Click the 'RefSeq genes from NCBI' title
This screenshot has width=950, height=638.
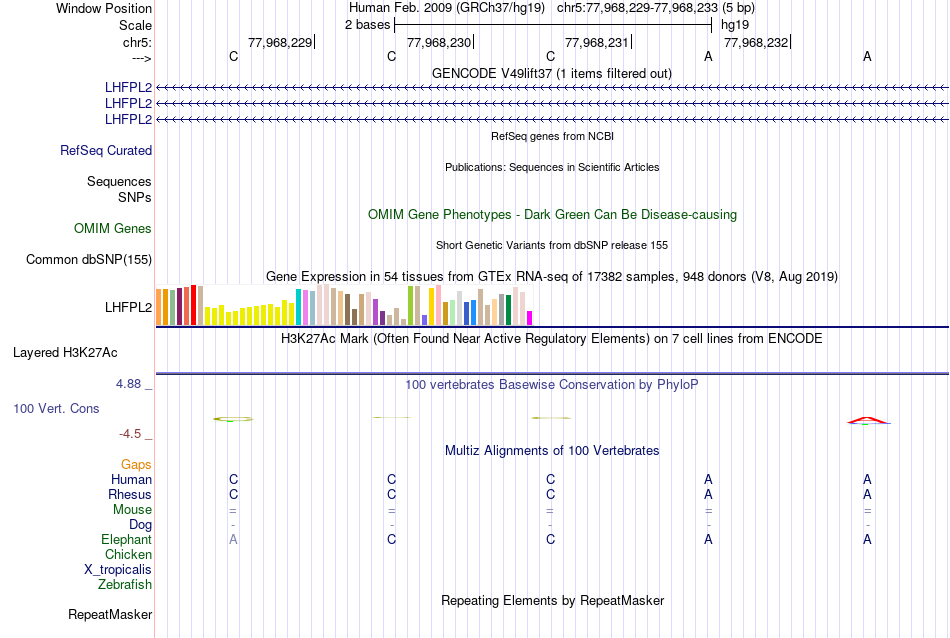coord(553,136)
